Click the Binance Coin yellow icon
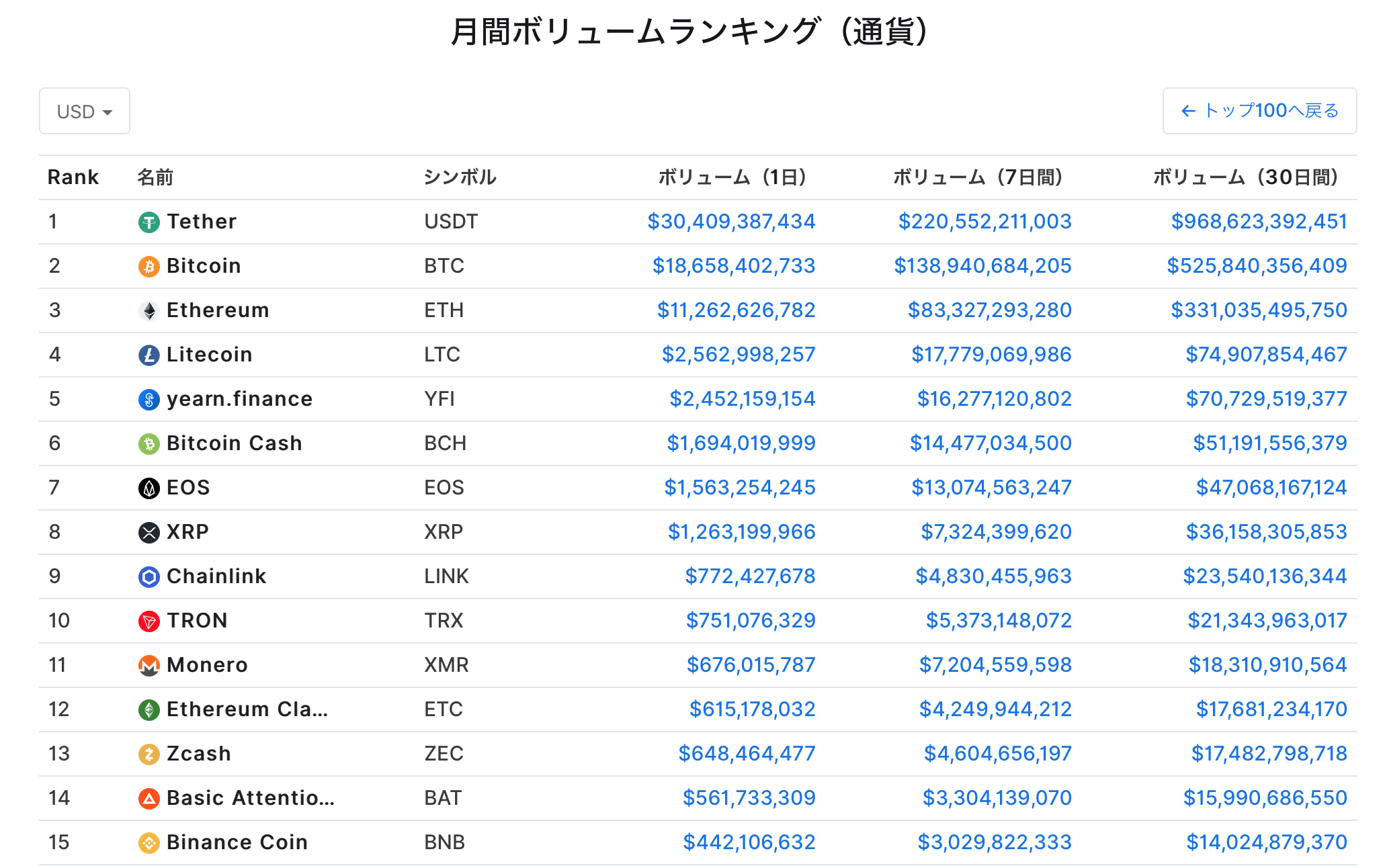 coord(149,842)
